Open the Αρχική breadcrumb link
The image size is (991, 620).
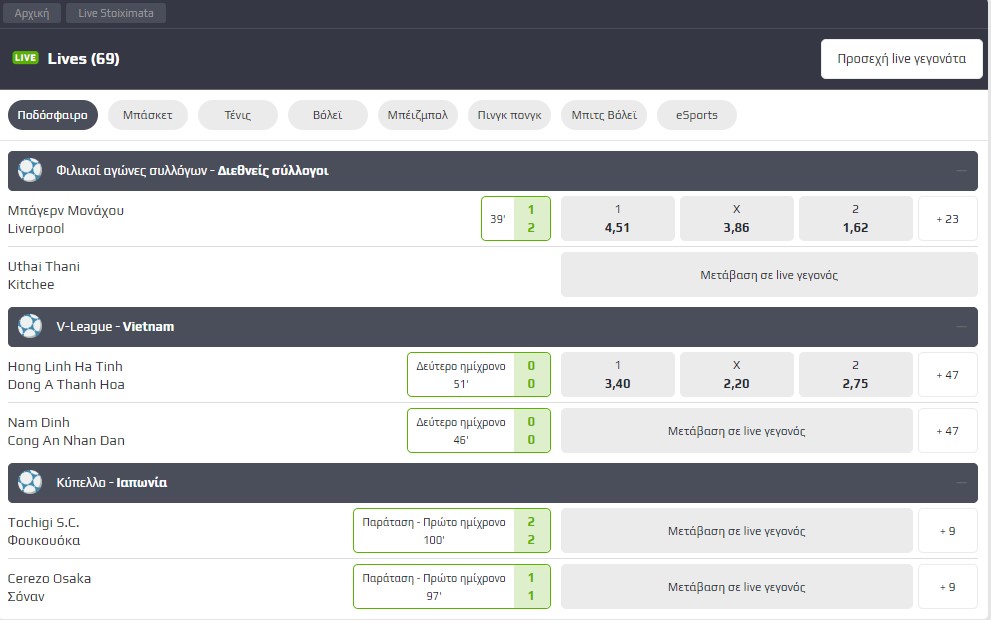pyautogui.click(x=32, y=13)
